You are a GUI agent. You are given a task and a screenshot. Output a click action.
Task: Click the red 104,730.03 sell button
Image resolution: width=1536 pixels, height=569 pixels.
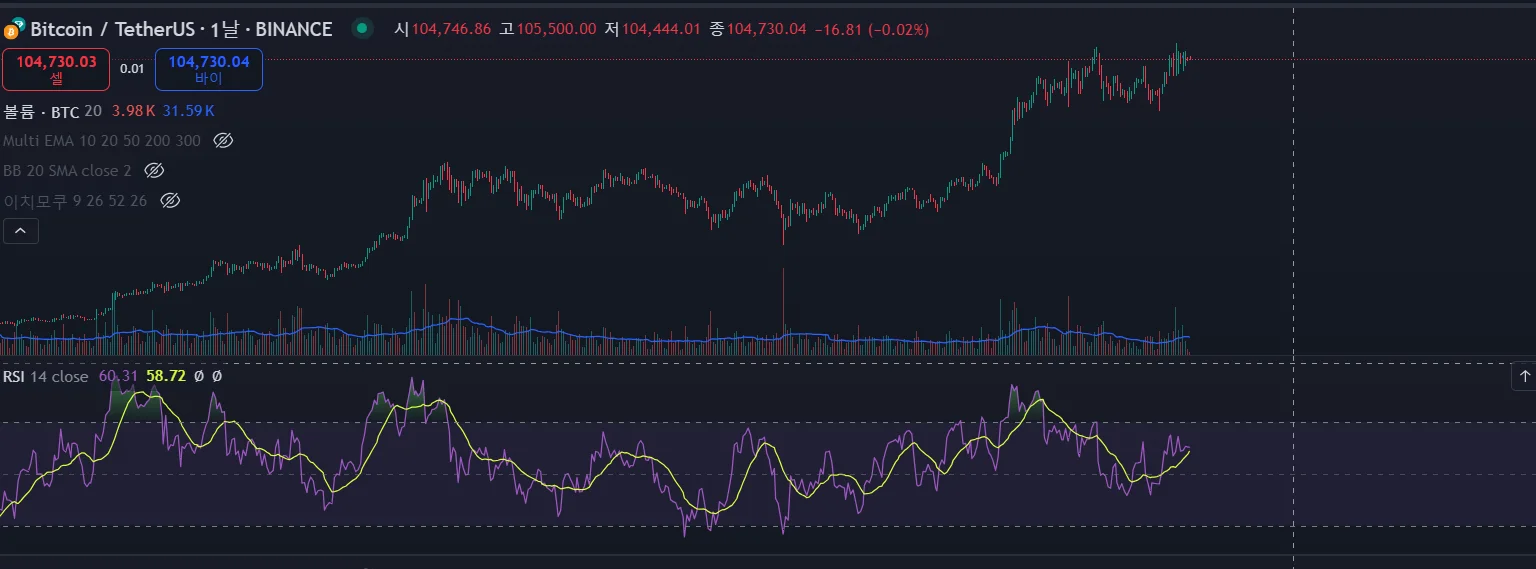coord(56,69)
